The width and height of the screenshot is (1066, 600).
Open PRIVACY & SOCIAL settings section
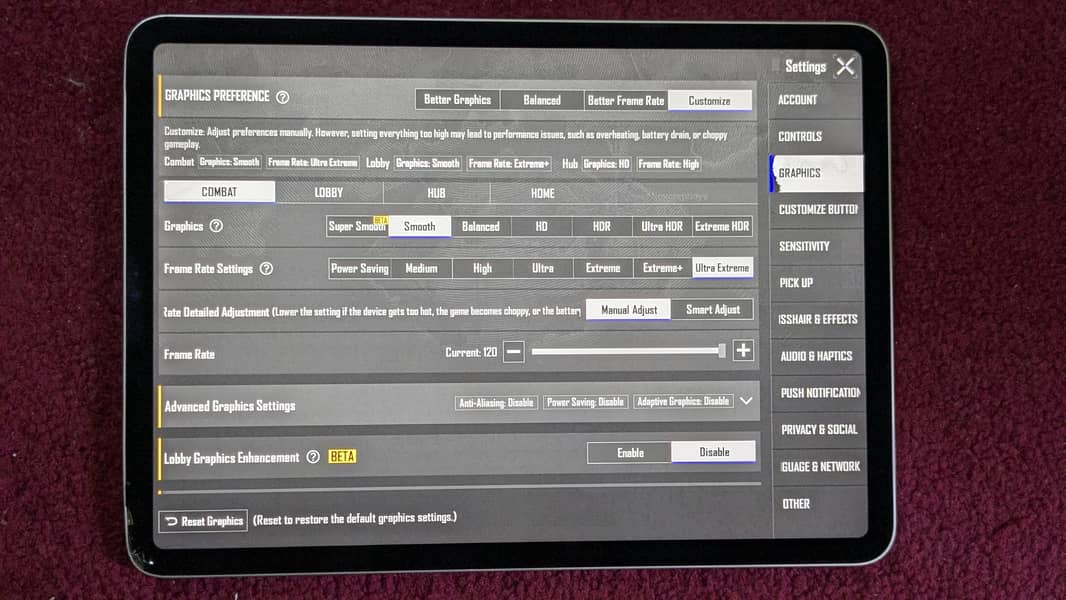pyautogui.click(x=819, y=429)
